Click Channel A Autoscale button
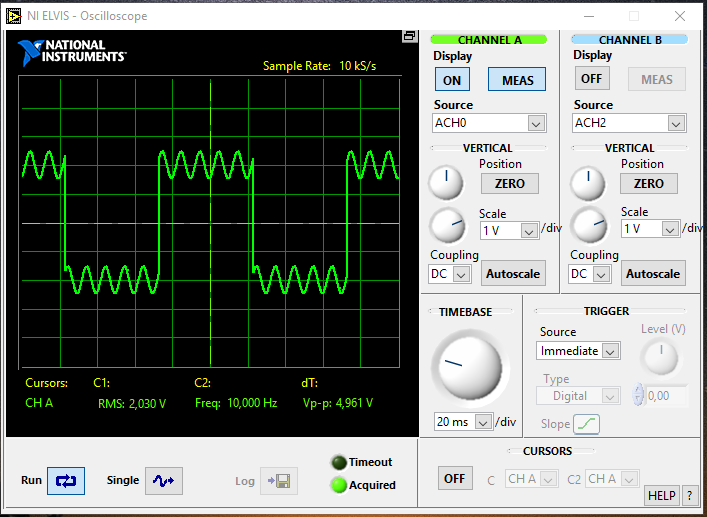 pyautogui.click(x=513, y=274)
